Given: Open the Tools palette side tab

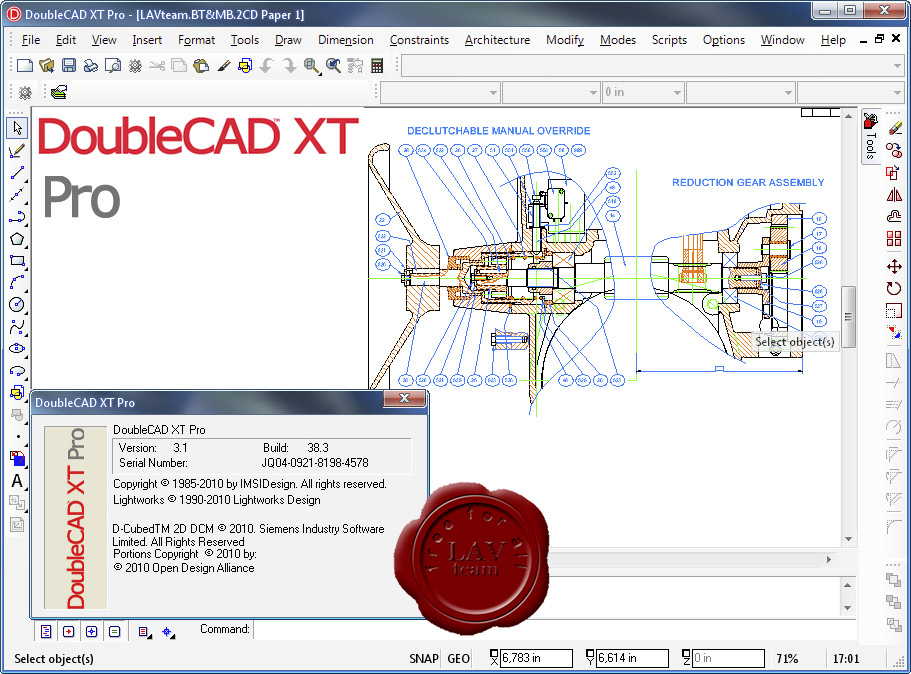Looking at the screenshot, I should pyautogui.click(x=870, y=137).
